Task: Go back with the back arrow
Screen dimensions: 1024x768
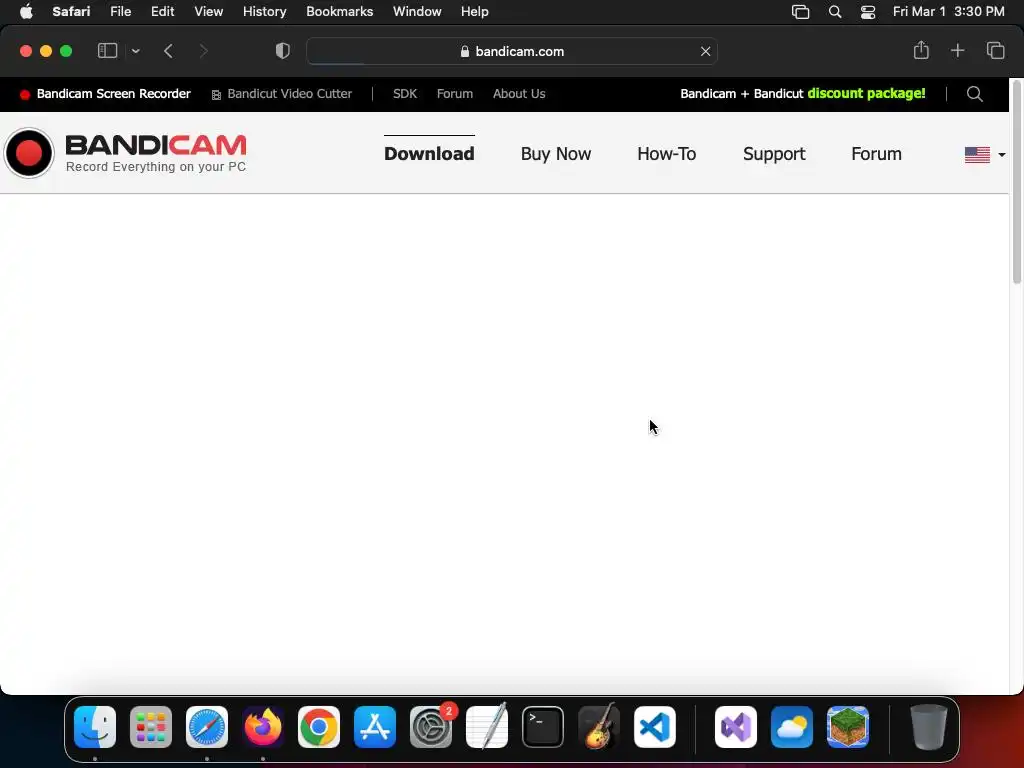Action: (x=168, y=51)
